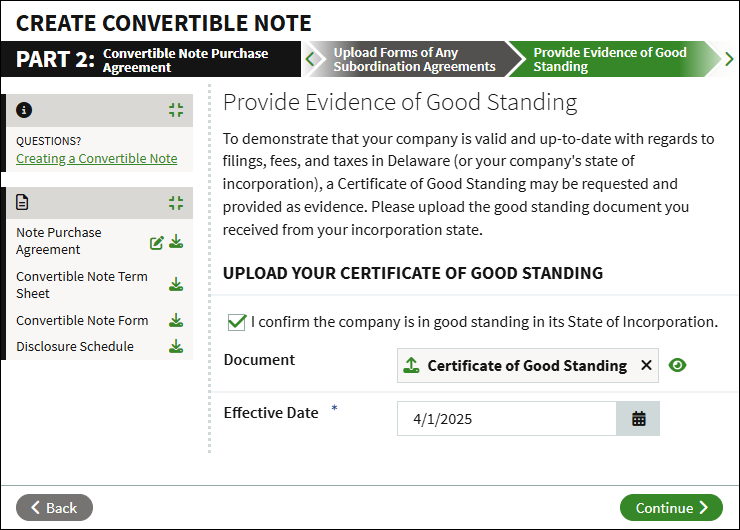Select the Provide Evidence of Good Standing step
Screen dimensions: 740x530
click(610, 59)
